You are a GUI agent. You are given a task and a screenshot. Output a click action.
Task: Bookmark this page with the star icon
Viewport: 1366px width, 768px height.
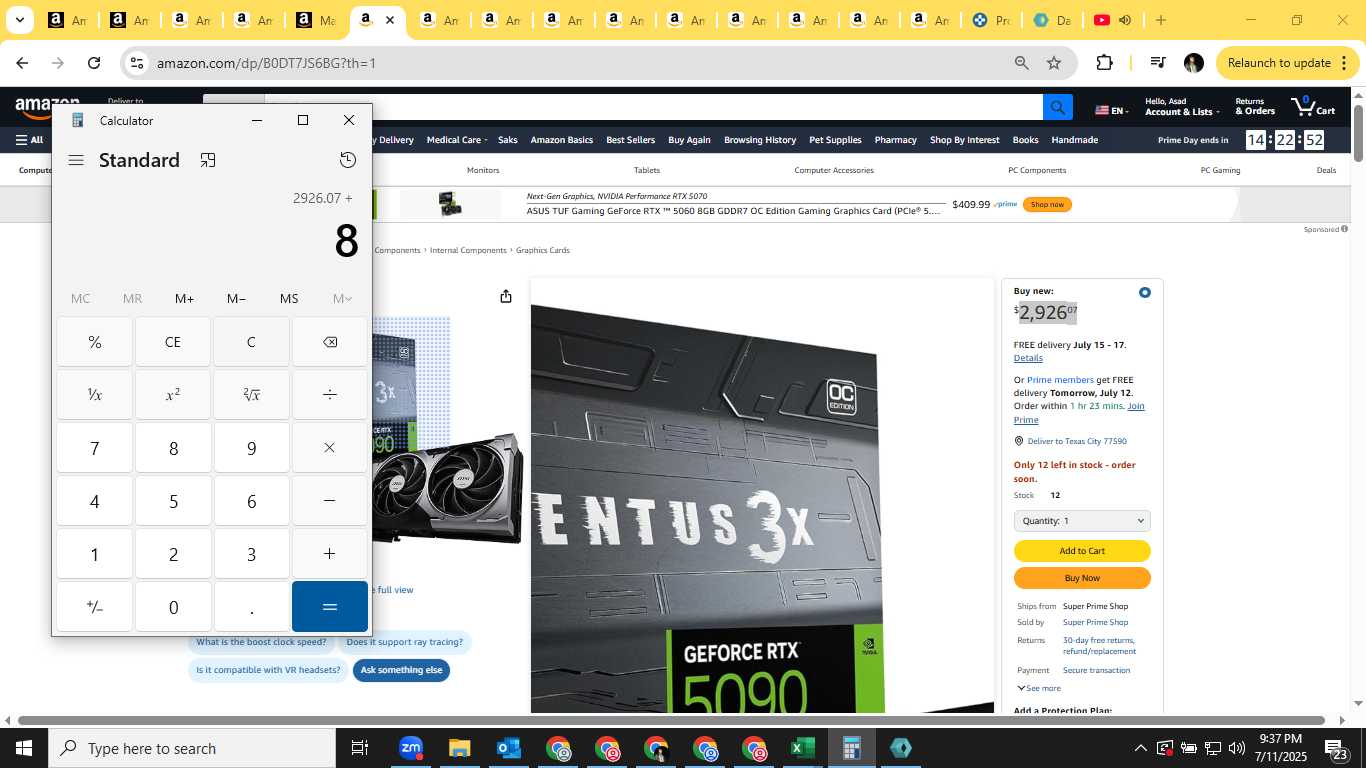(x=1054, y=63)
